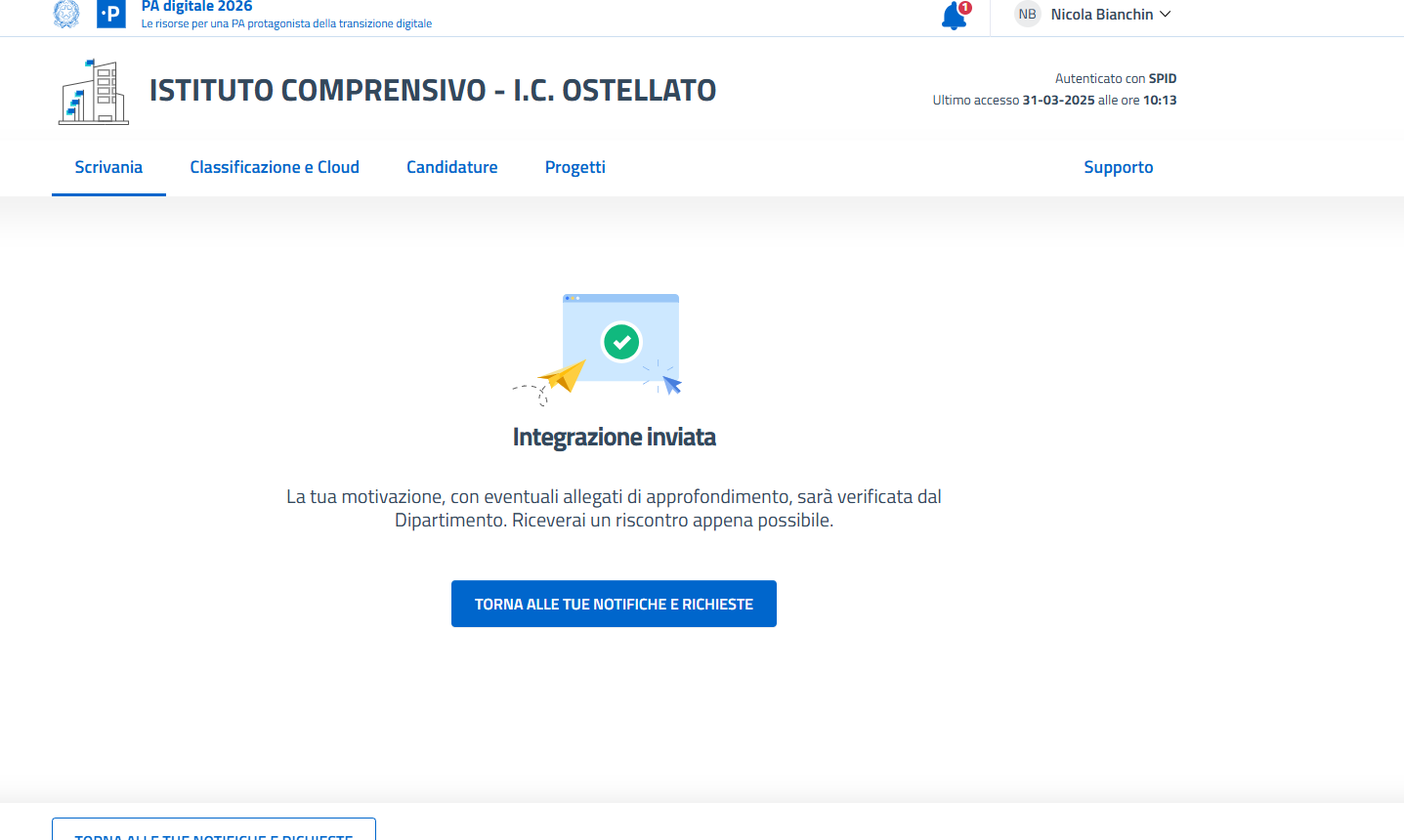Click the yellow paper plane illustration

pos(563,376)
